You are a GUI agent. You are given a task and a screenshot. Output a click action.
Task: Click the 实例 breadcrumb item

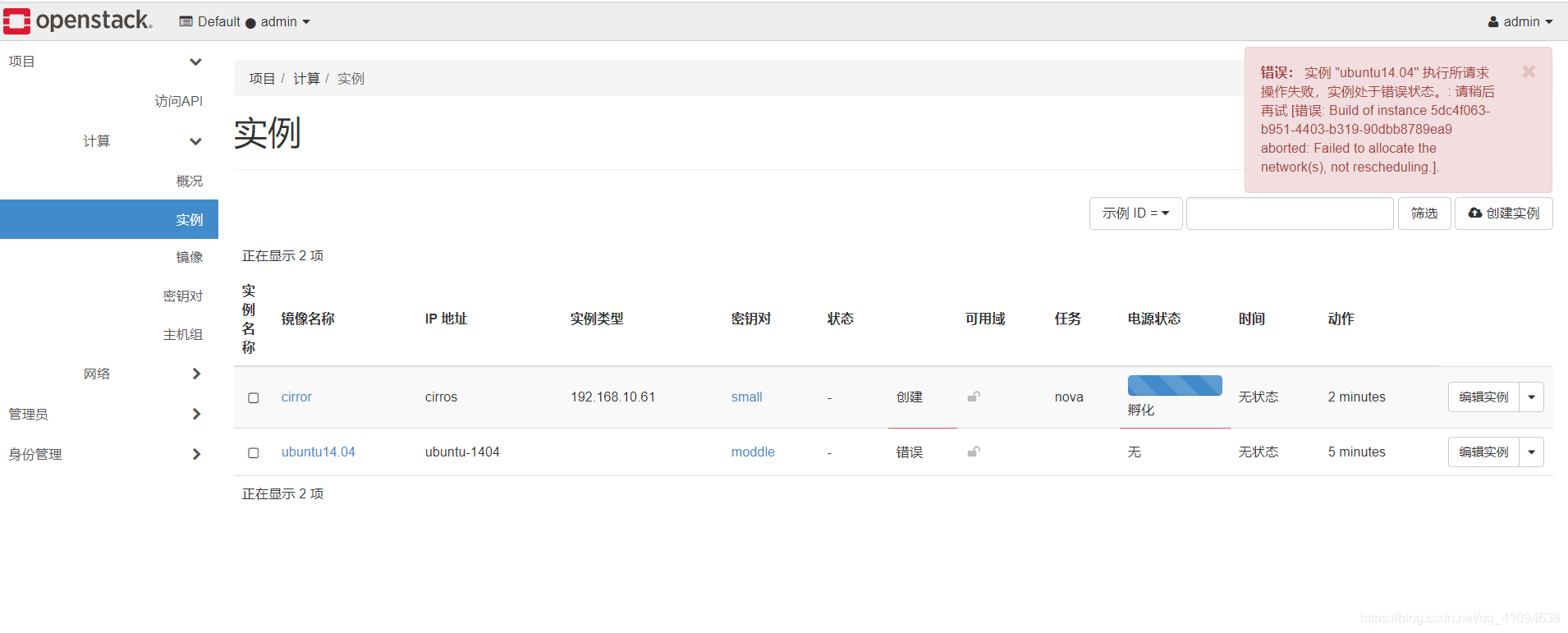[x=351, y=79]
